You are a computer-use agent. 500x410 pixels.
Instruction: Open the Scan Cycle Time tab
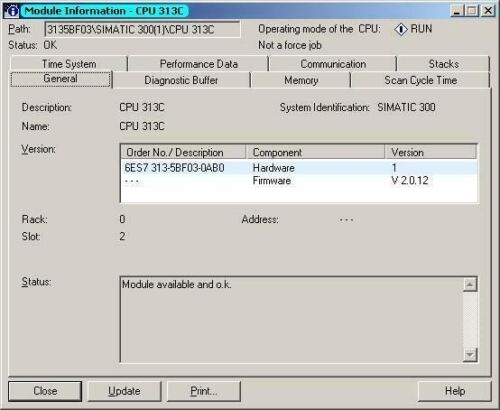coord(420,80)
